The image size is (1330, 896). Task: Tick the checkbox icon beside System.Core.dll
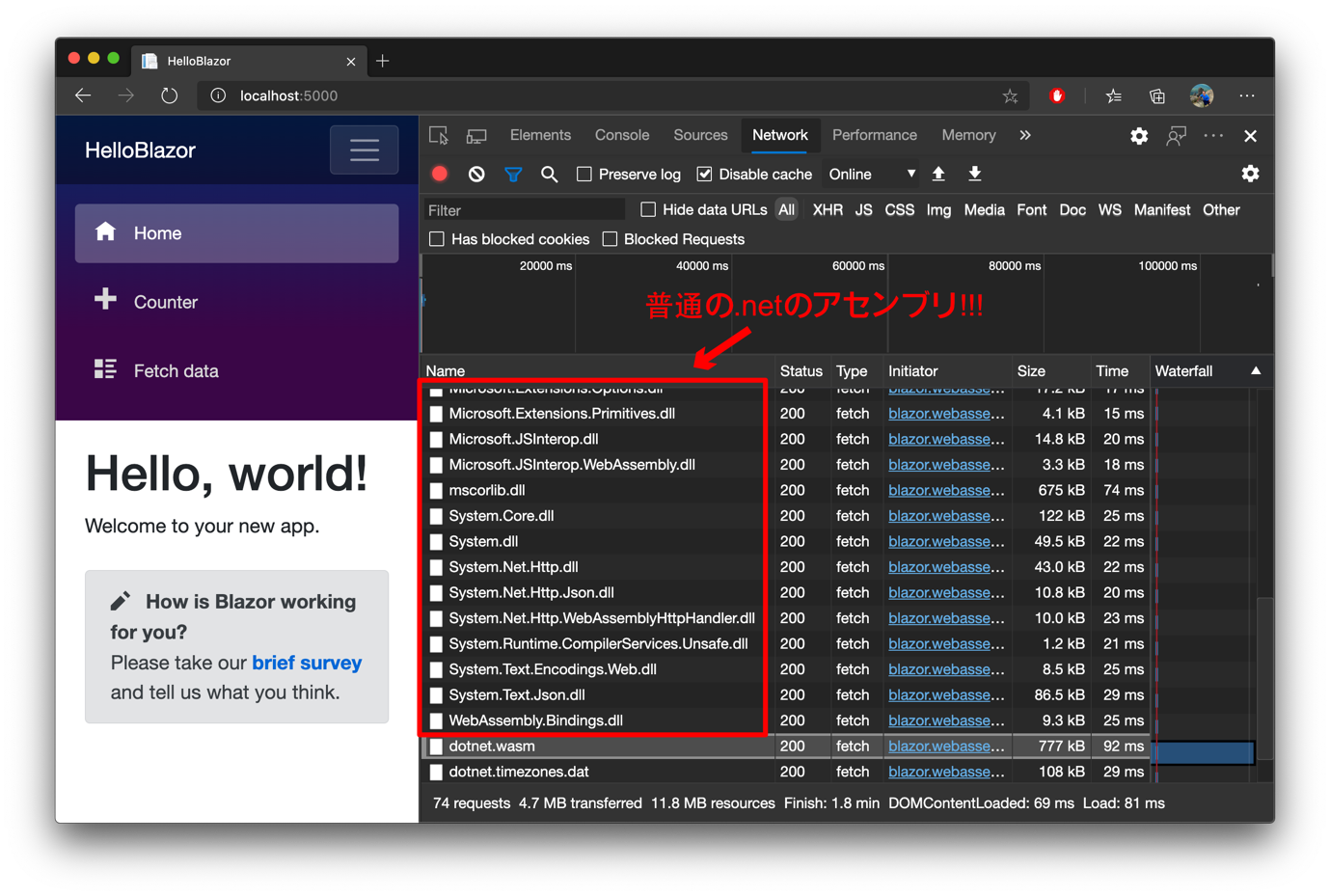coord(436,516)
